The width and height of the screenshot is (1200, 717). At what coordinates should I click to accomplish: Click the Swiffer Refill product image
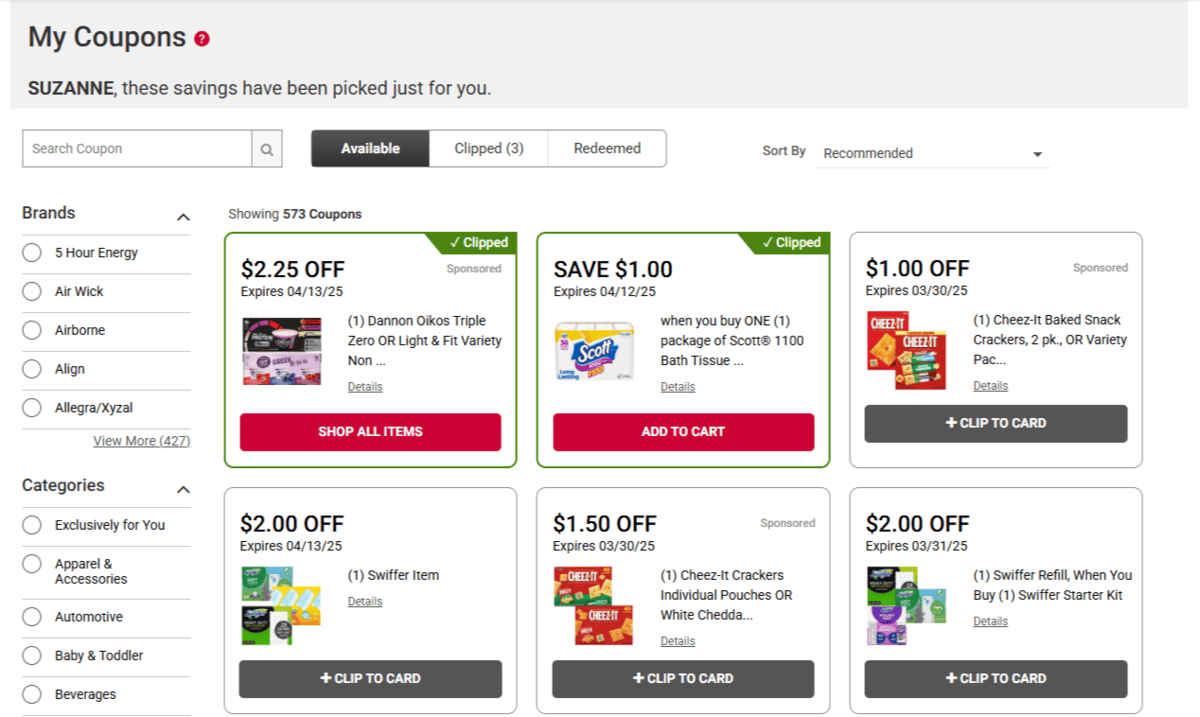coord(906,605)
